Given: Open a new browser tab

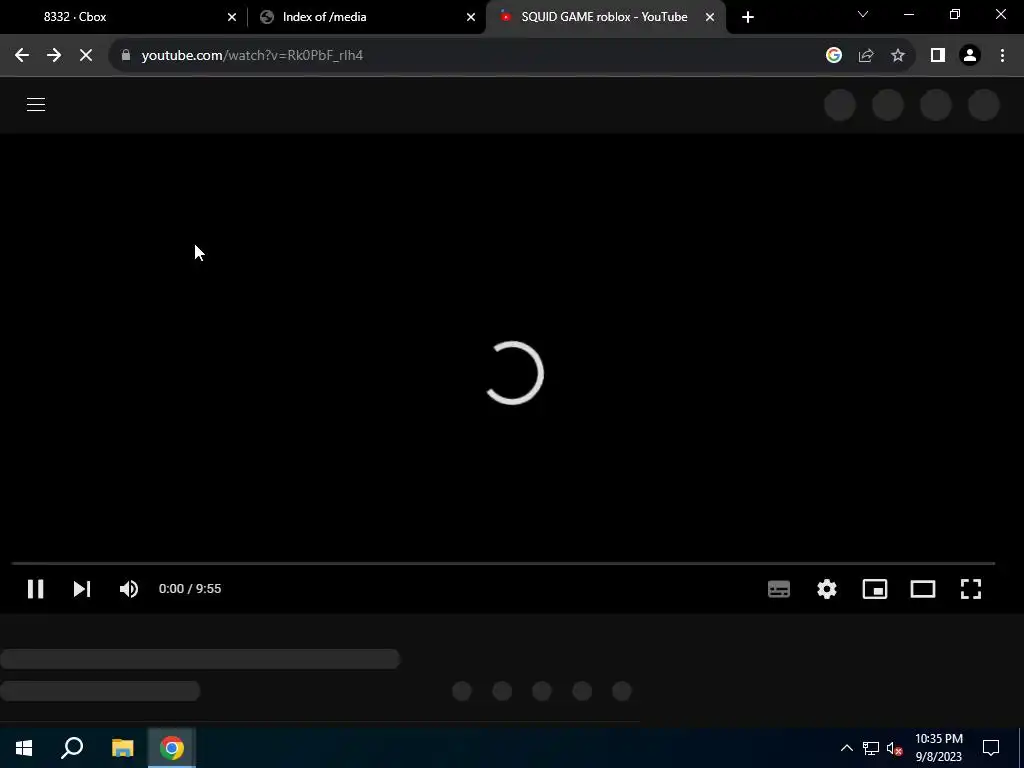Looking at the screenshot, I should 748,17.
